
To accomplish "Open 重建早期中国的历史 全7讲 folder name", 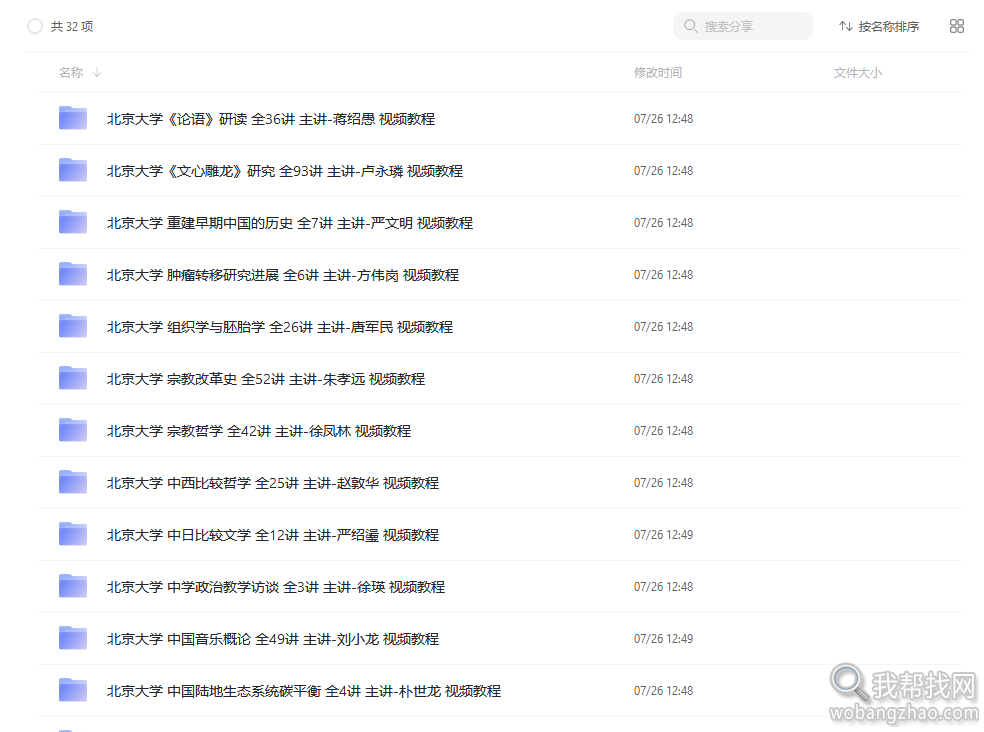I will [x=290, y=223].
